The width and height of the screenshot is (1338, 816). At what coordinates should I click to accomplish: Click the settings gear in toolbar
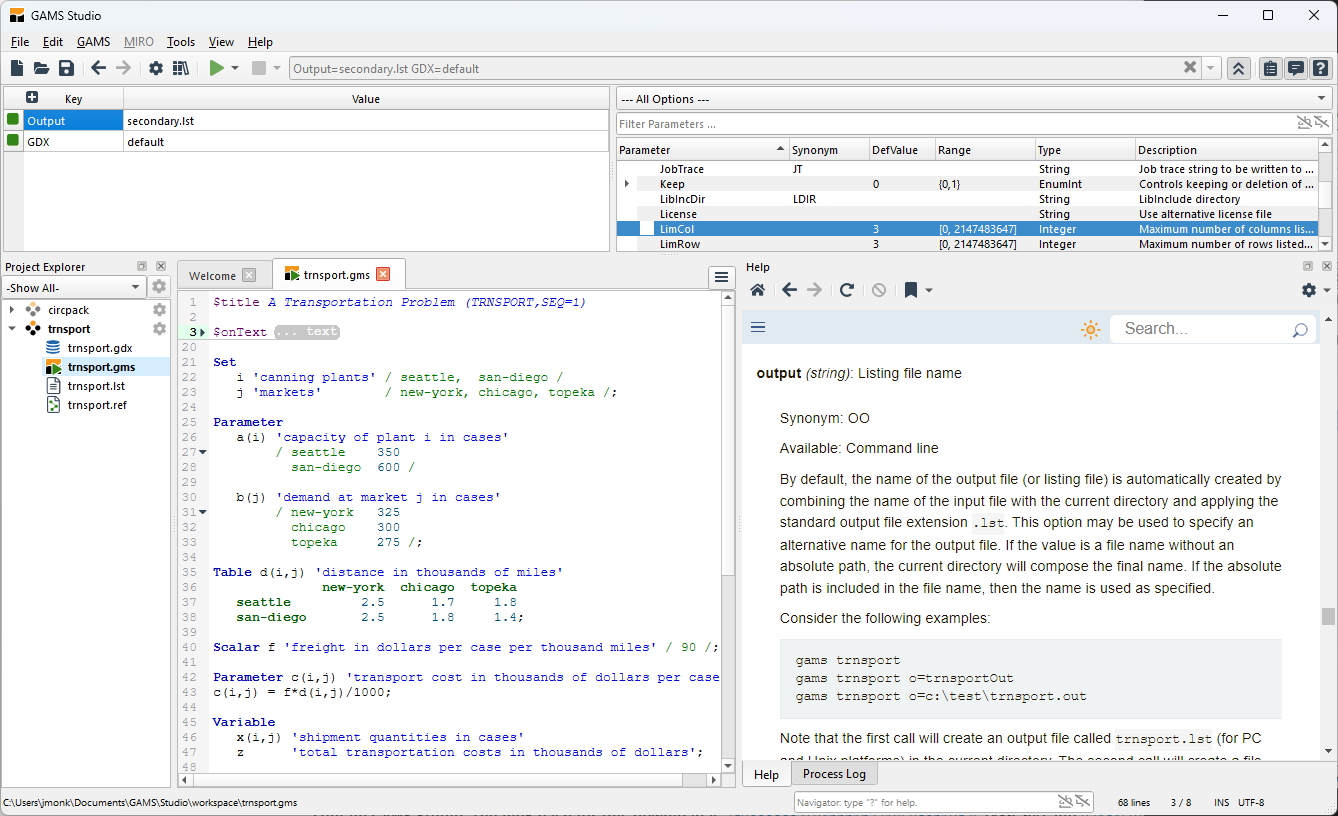click(x=156, y=68)
